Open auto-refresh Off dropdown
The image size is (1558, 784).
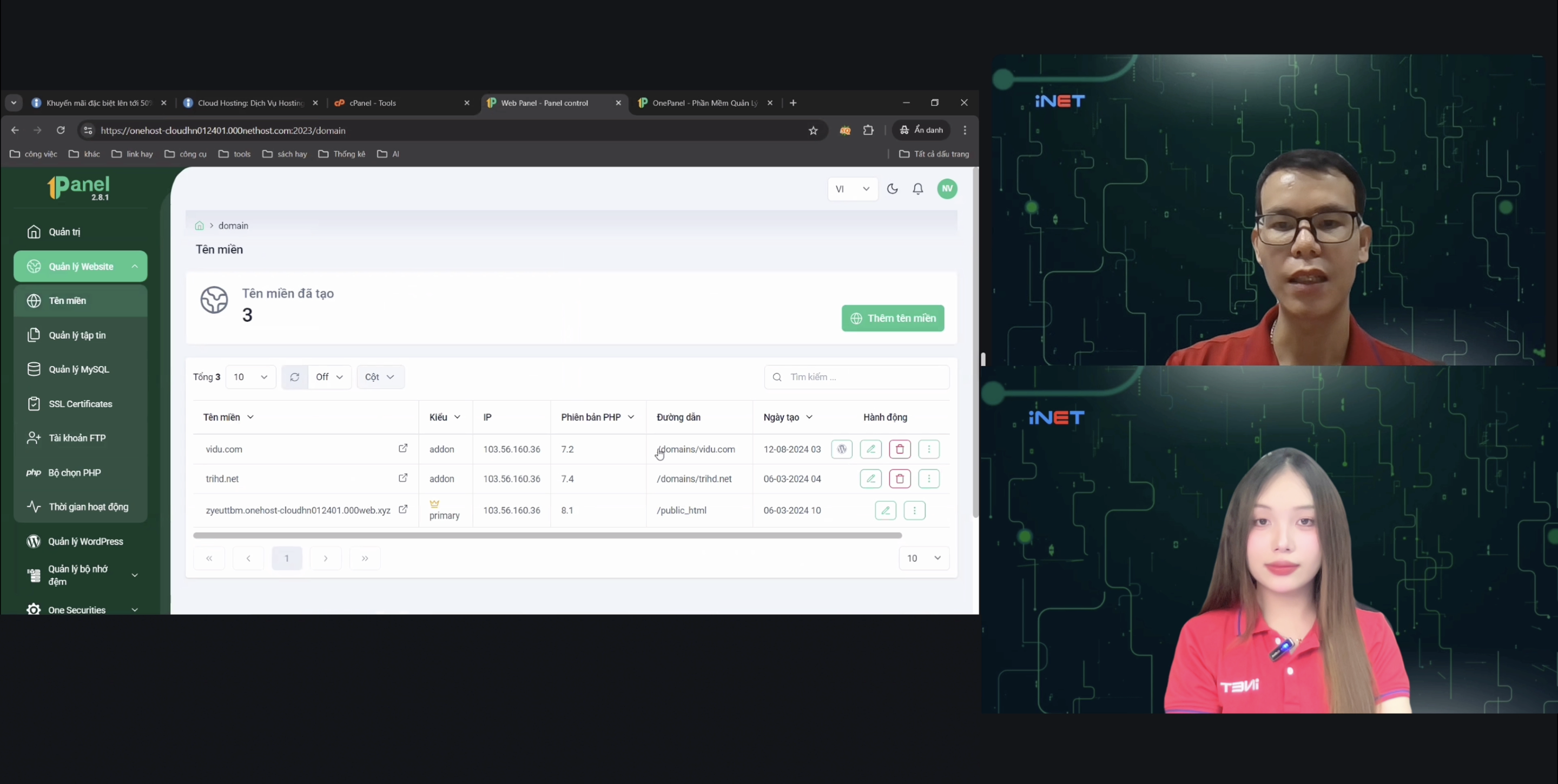pos(329,377)
